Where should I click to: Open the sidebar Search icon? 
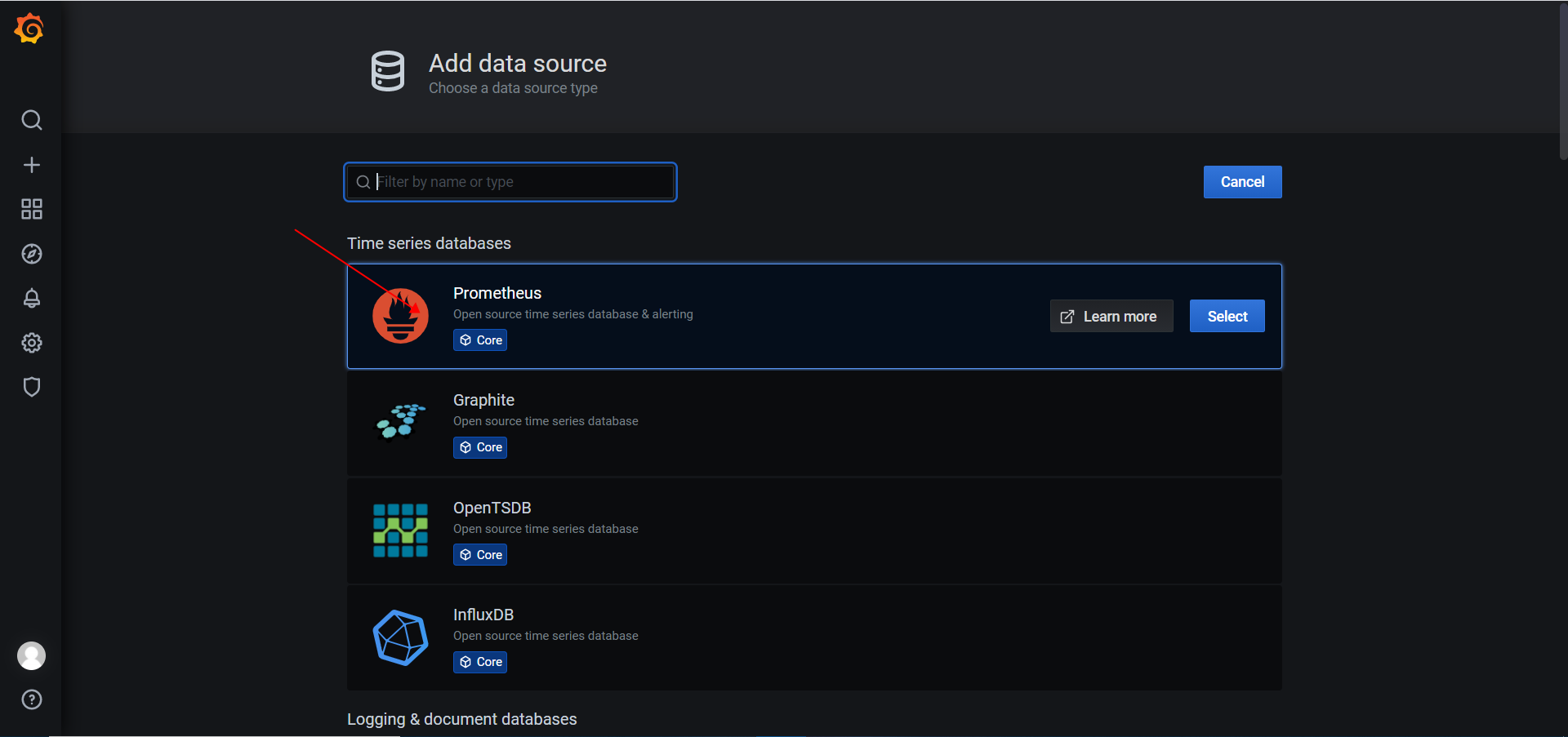point(32,120)
